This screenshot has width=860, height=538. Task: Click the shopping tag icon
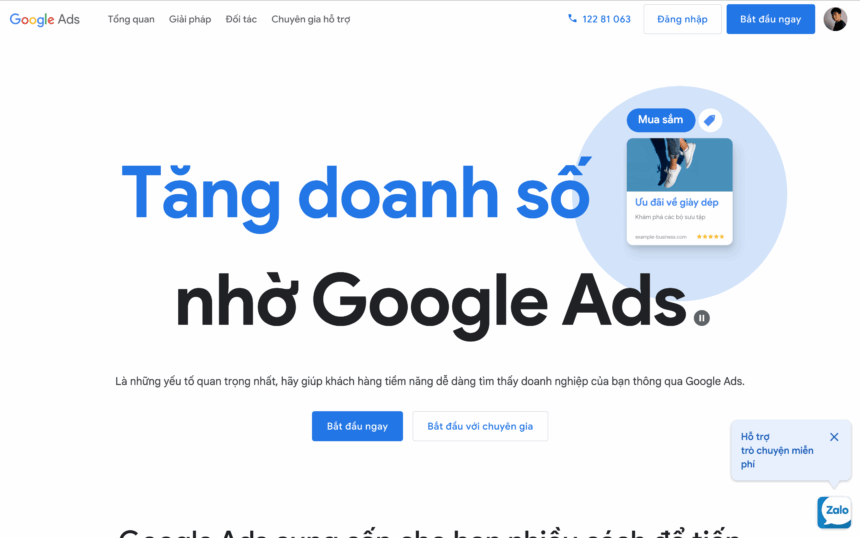[x=710, y=120]
